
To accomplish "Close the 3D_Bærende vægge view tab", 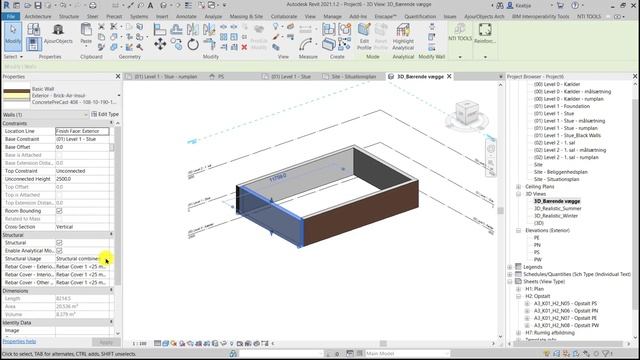I will [x=449, y=76].
